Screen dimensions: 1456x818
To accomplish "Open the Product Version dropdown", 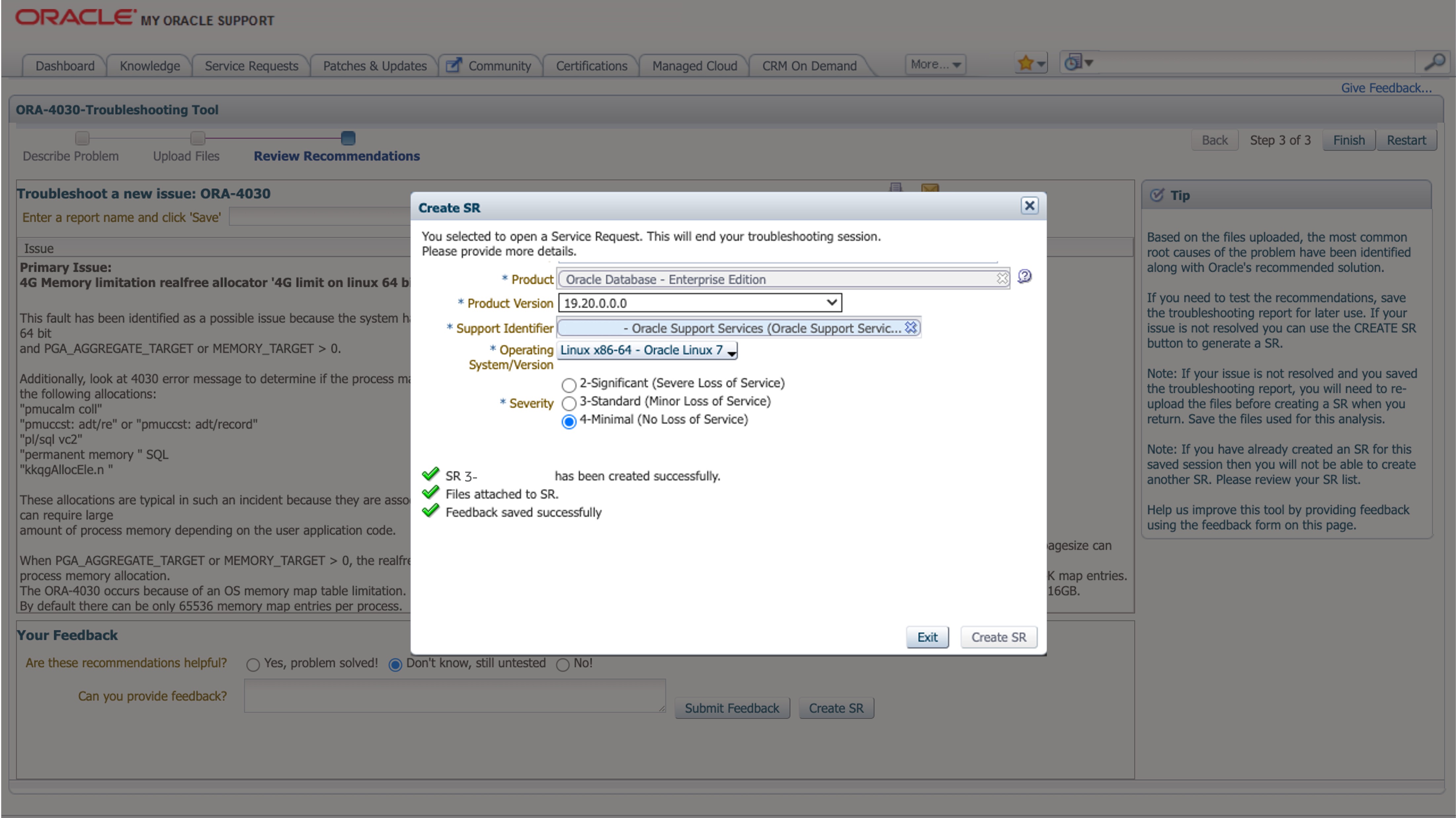I will (x=830, y=302).
